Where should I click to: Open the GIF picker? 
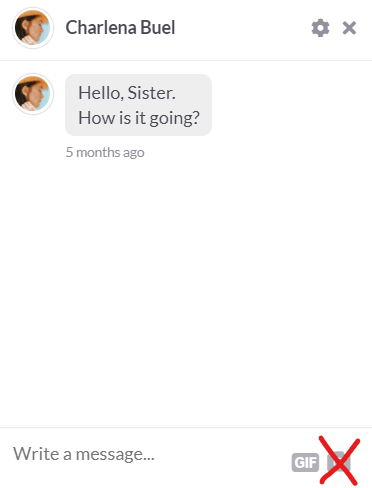pyautogui.click(x=305, y=462)
